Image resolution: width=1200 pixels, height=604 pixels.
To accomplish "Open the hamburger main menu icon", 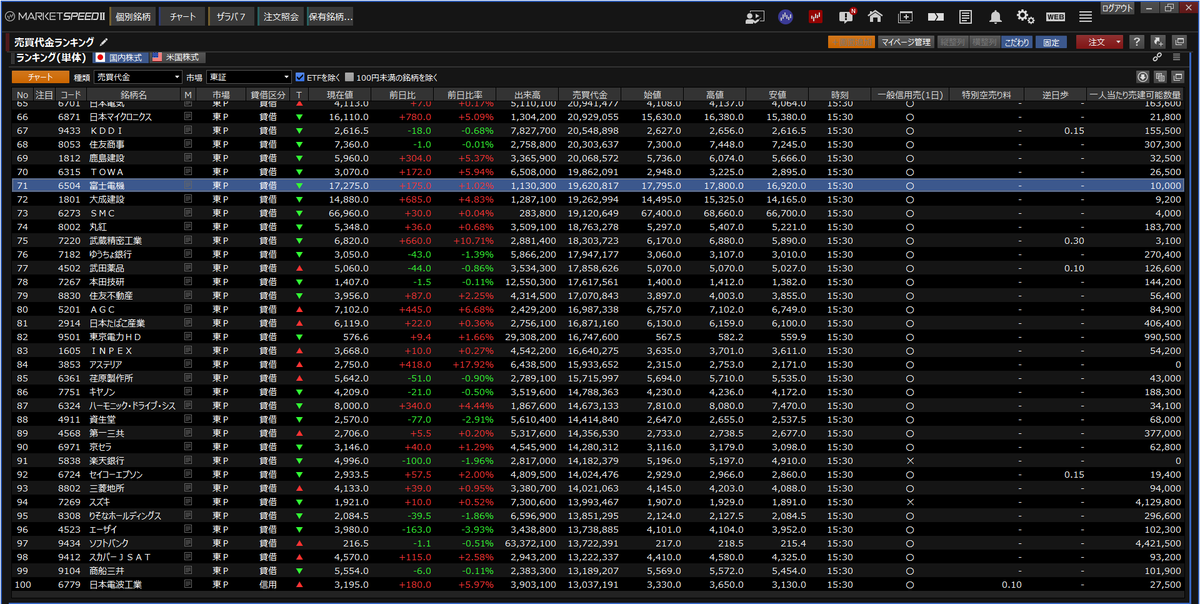I will click(1085, 17).
